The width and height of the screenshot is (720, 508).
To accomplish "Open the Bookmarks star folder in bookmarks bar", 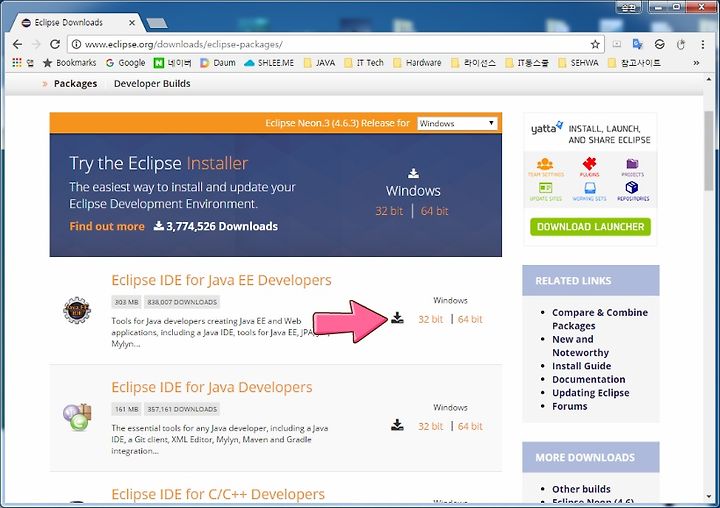I will pyautogui.click(x=69, y=62).
